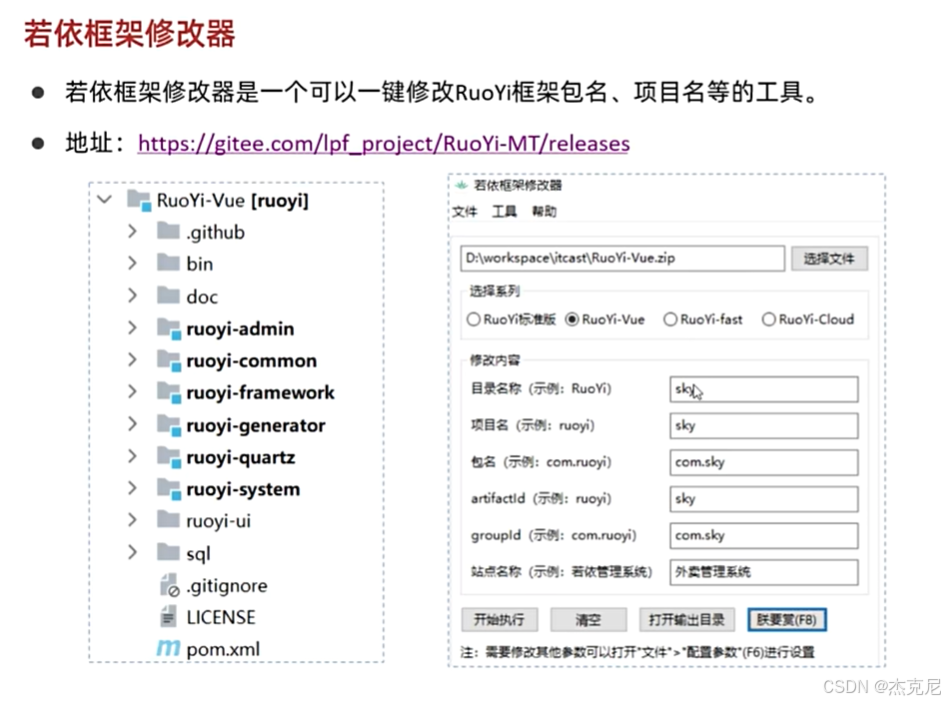
Task: Select the pom.xml file name
Action: click(223, 650)
